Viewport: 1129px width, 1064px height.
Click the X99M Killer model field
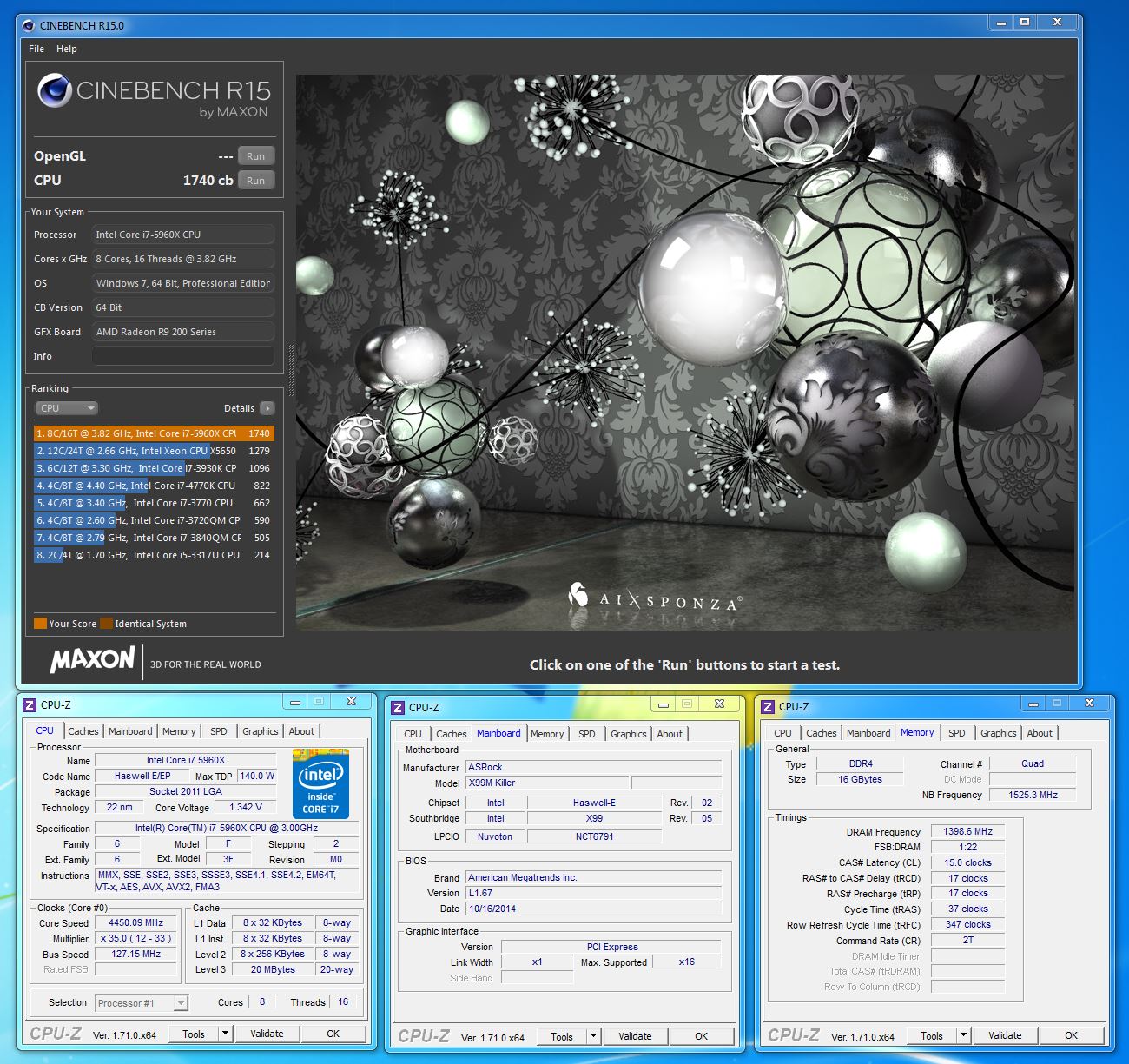coord(546,783)
